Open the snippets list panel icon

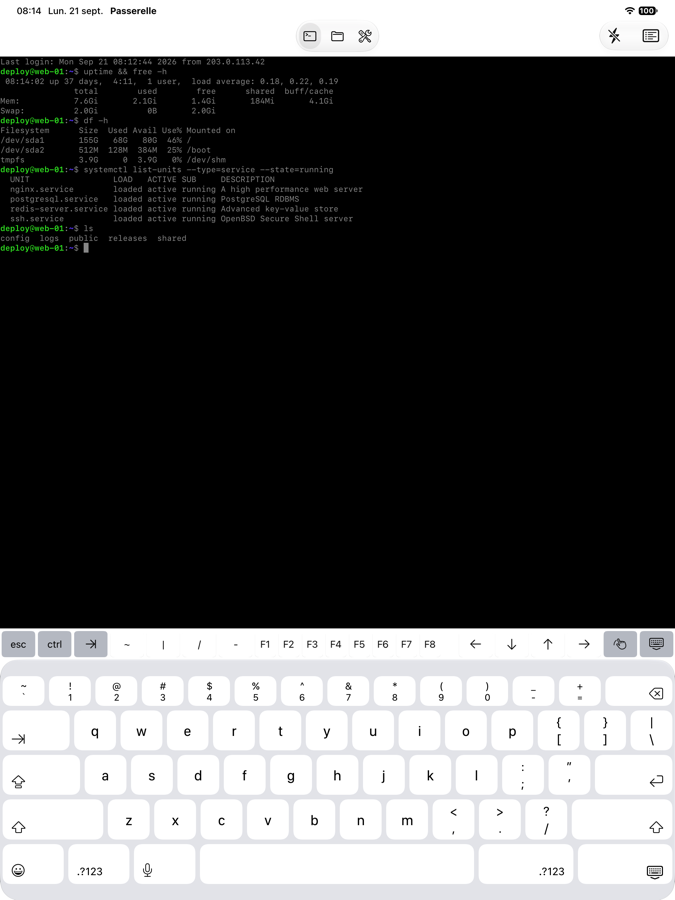click(650, 36)
